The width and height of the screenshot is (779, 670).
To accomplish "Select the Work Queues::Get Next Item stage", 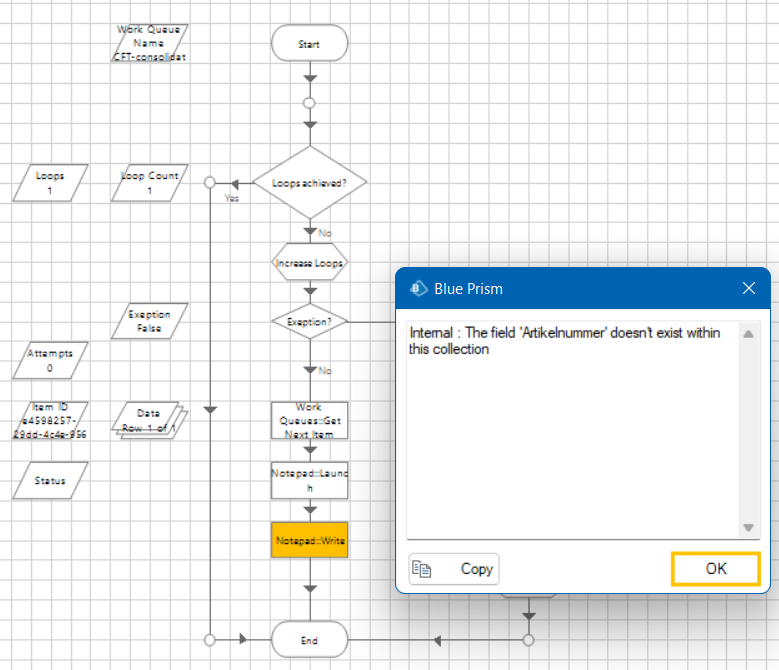I will coord(310,421).
